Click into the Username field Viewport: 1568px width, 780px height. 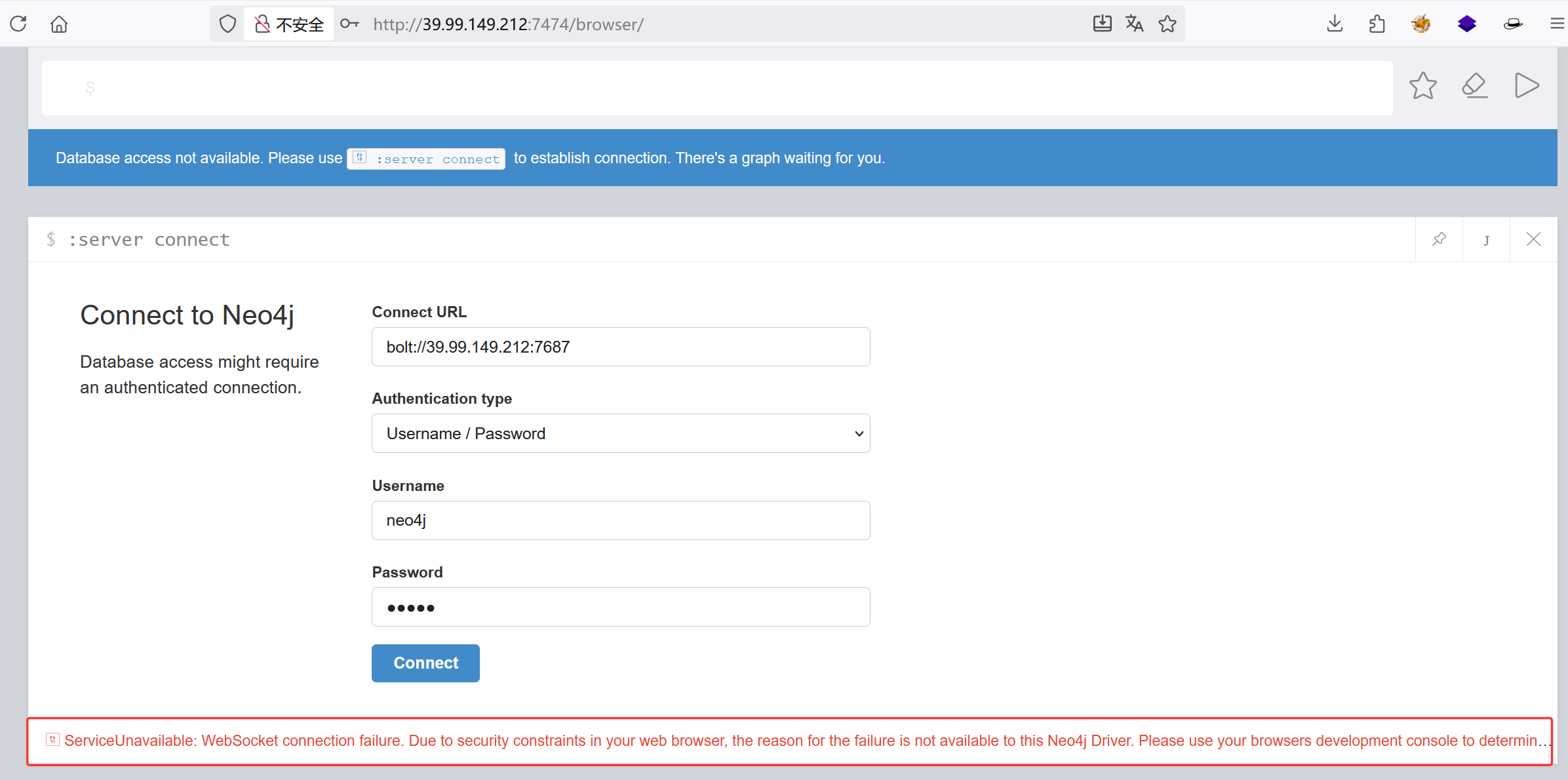click(x=621, y=520)
